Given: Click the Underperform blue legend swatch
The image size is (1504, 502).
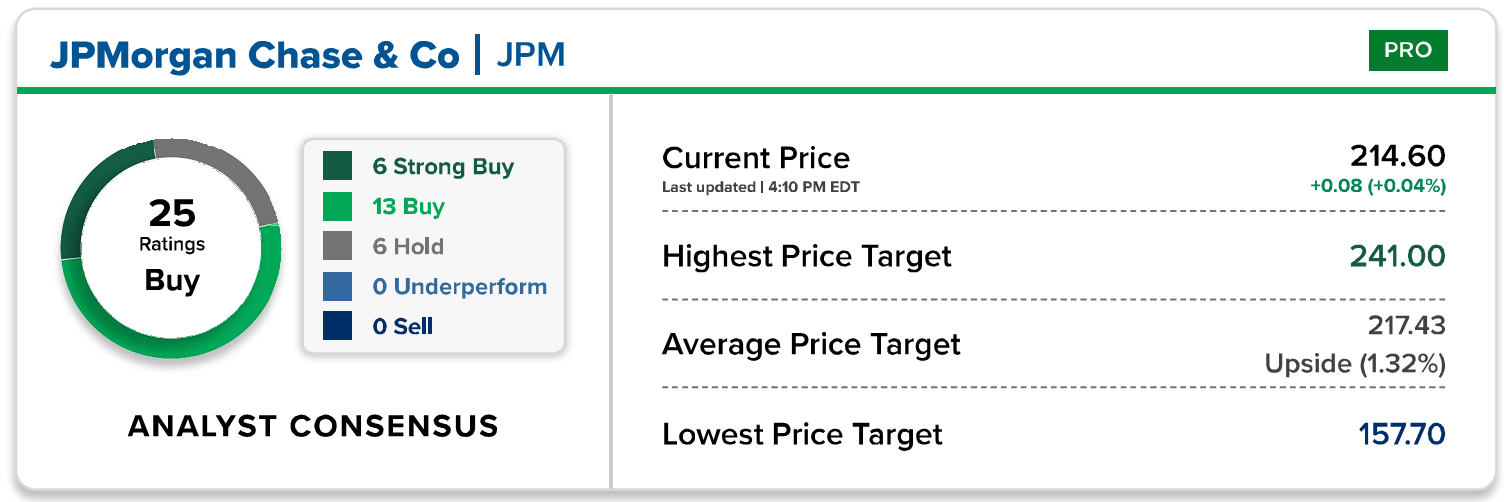Looking at the screenshot, I should [338, 286].
